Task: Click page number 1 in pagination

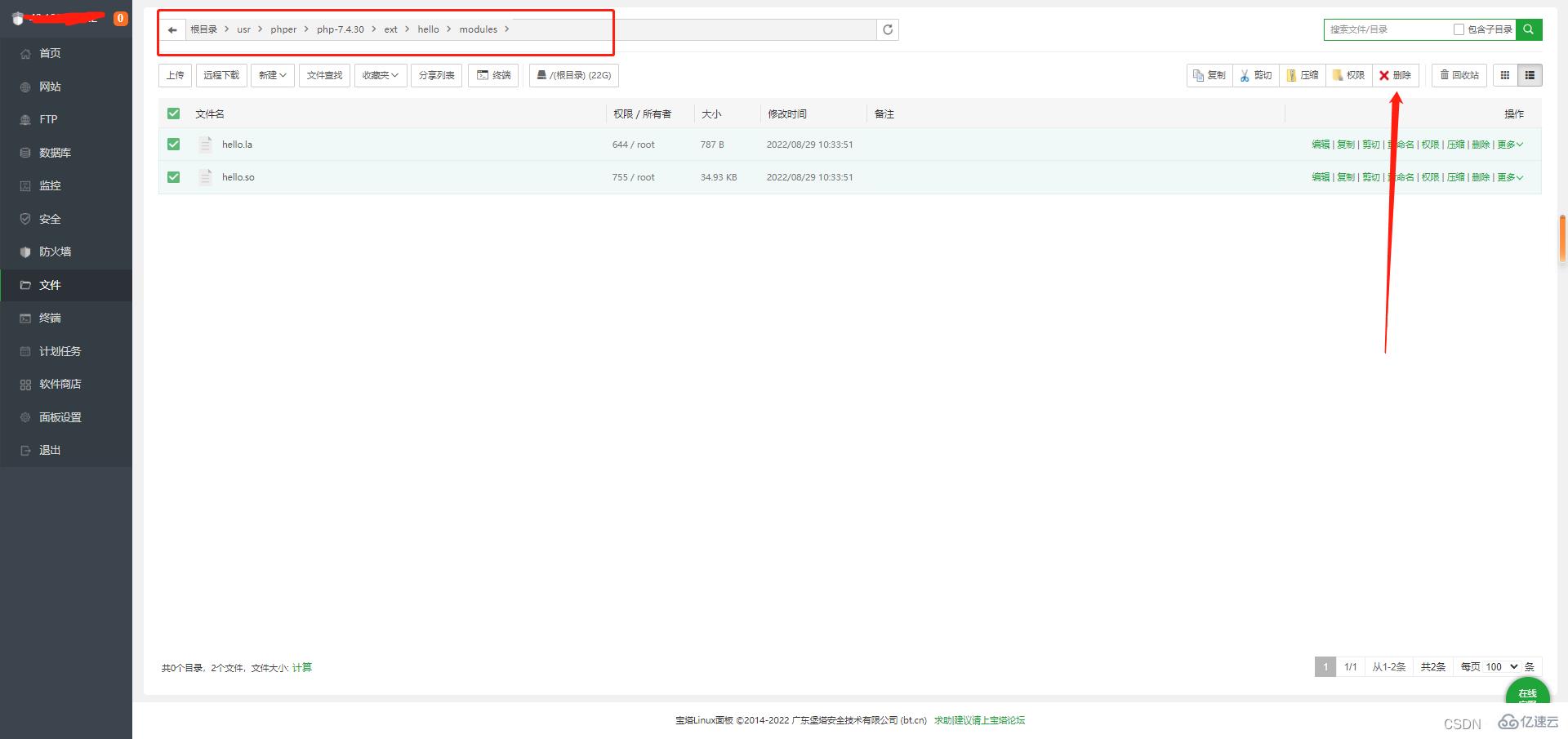Action: tap(1325, 667)
